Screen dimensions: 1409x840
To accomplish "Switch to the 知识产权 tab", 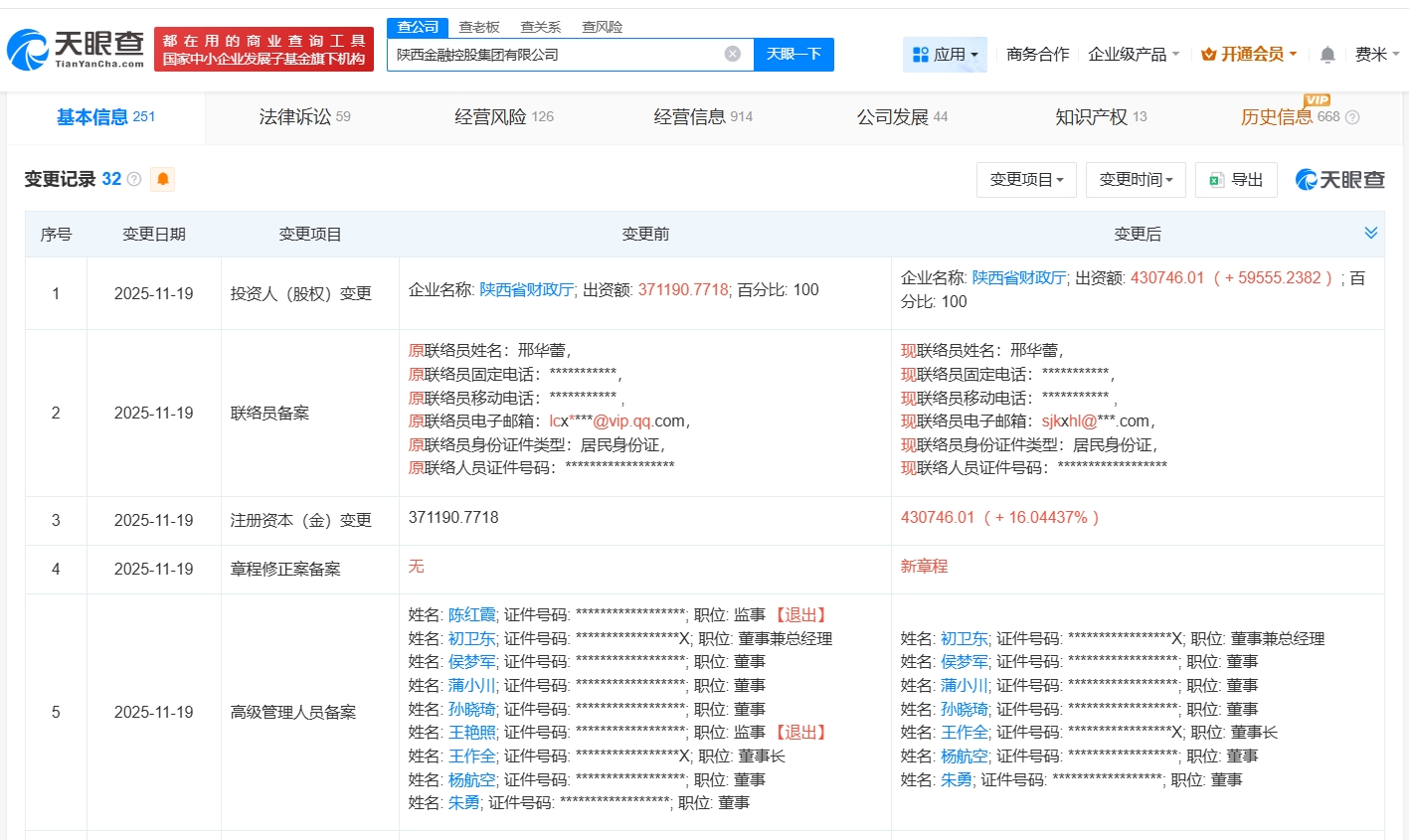I will pos(1100,117).
